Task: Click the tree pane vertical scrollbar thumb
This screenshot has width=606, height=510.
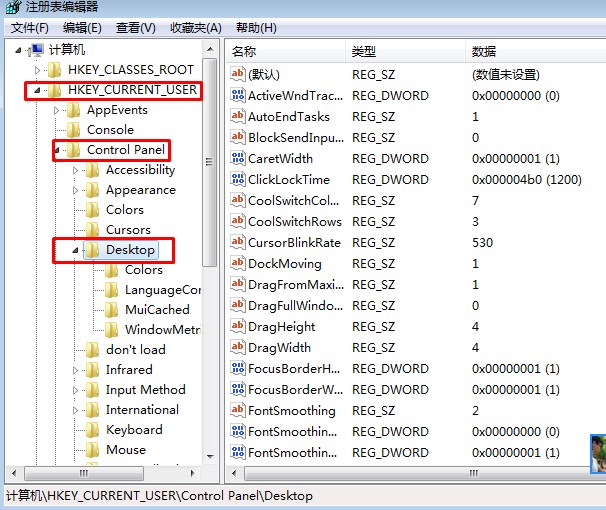Action: [209, 162]
